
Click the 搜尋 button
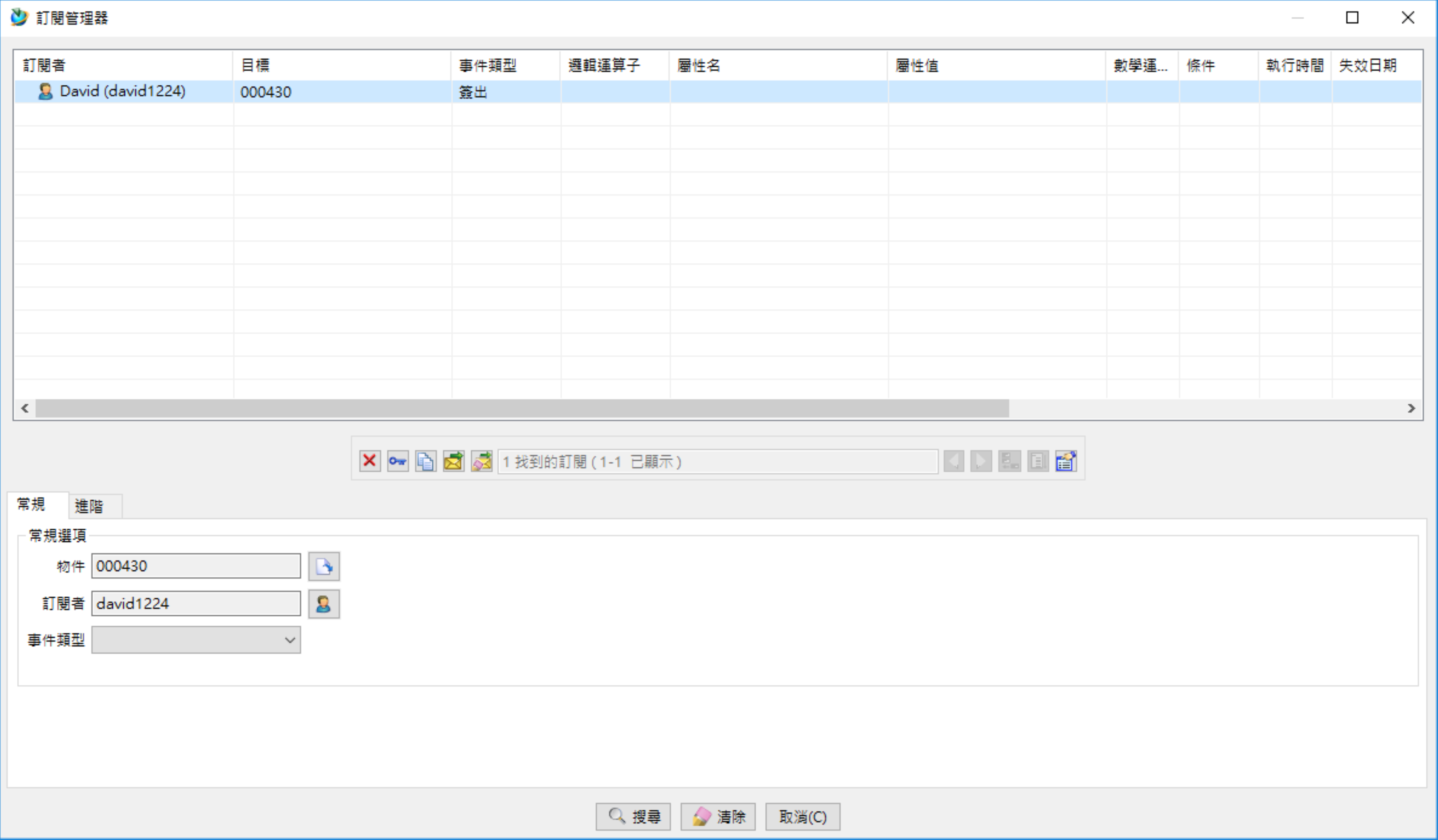click(633, 817)
